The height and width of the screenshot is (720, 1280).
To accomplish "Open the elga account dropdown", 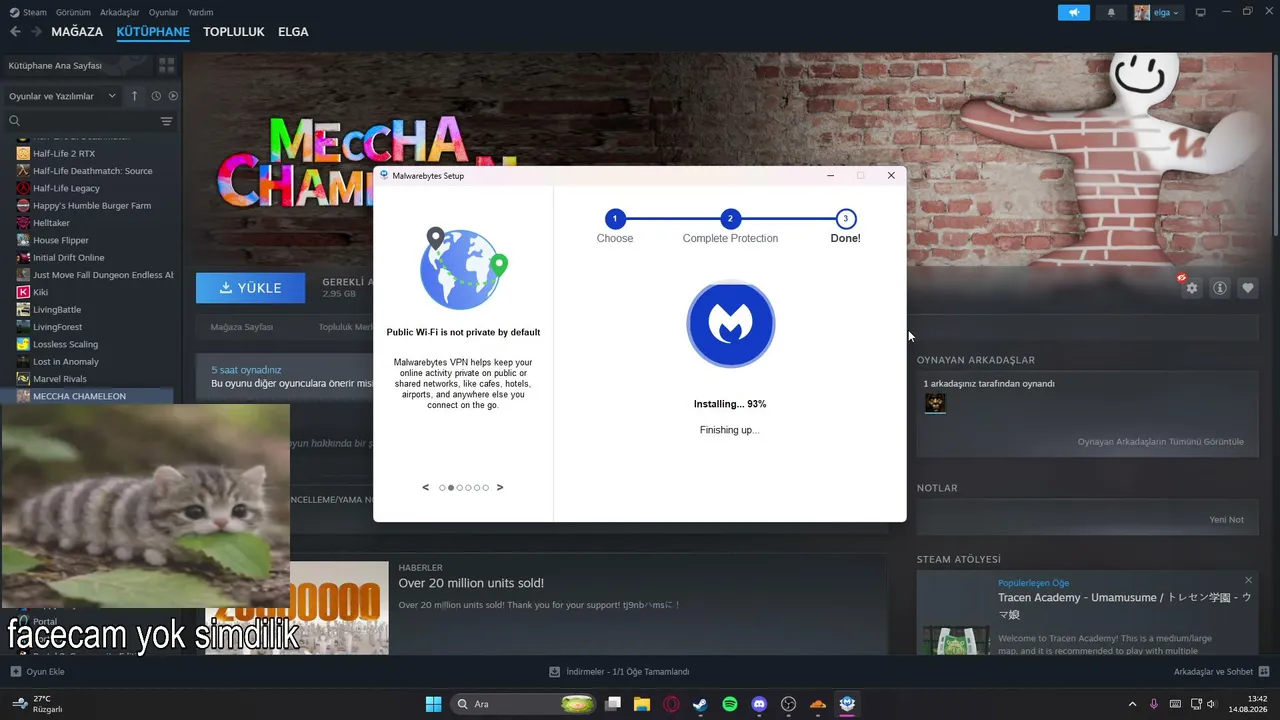I will click(1158, 13).
